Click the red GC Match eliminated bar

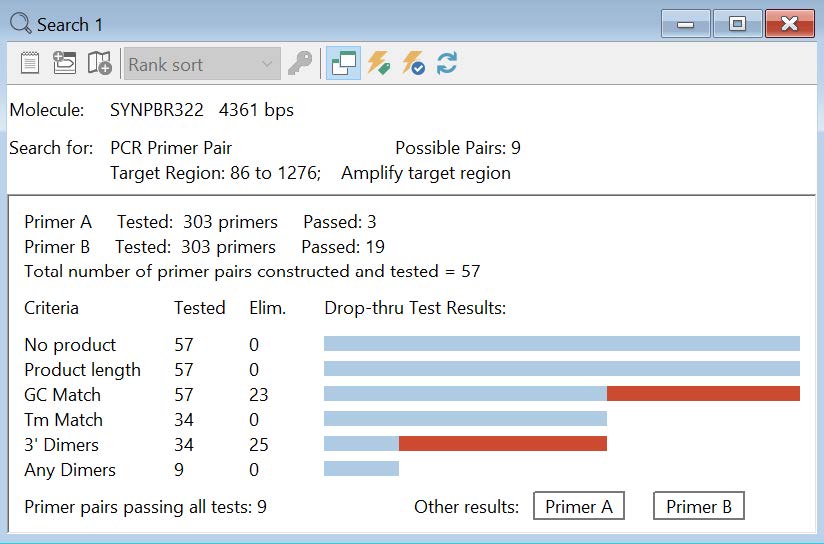703,394
